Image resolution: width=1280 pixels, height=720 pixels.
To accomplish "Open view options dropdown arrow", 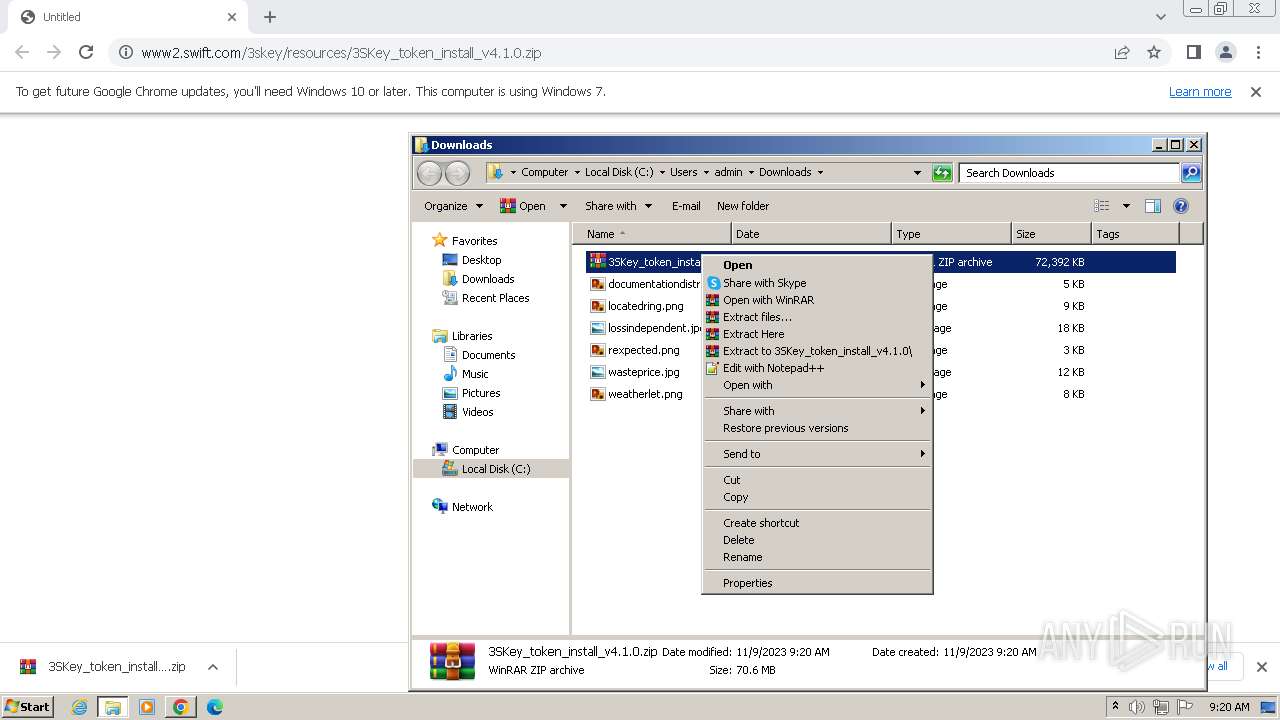I will click(1126, 206).
